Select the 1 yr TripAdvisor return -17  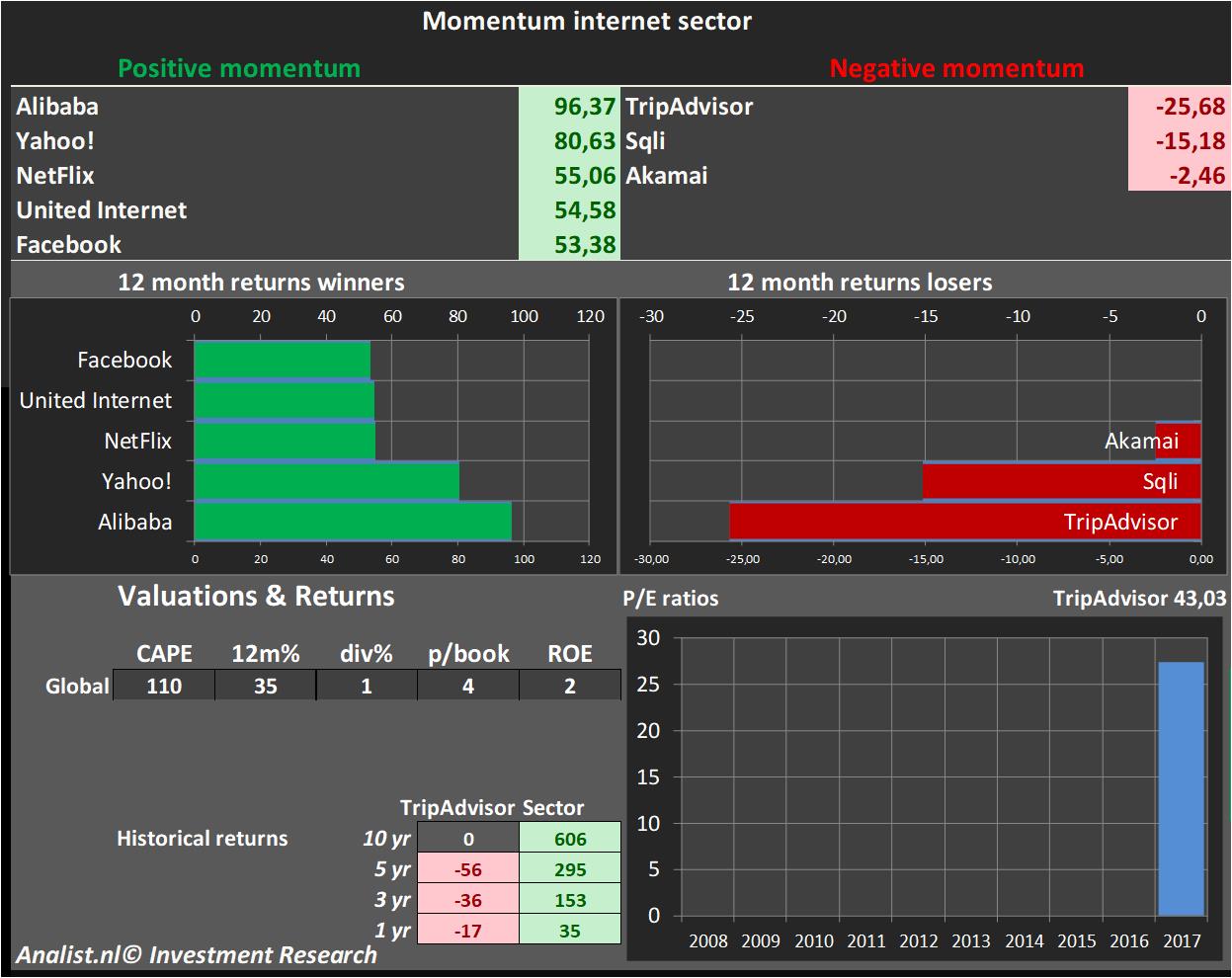tap(468, 931)
